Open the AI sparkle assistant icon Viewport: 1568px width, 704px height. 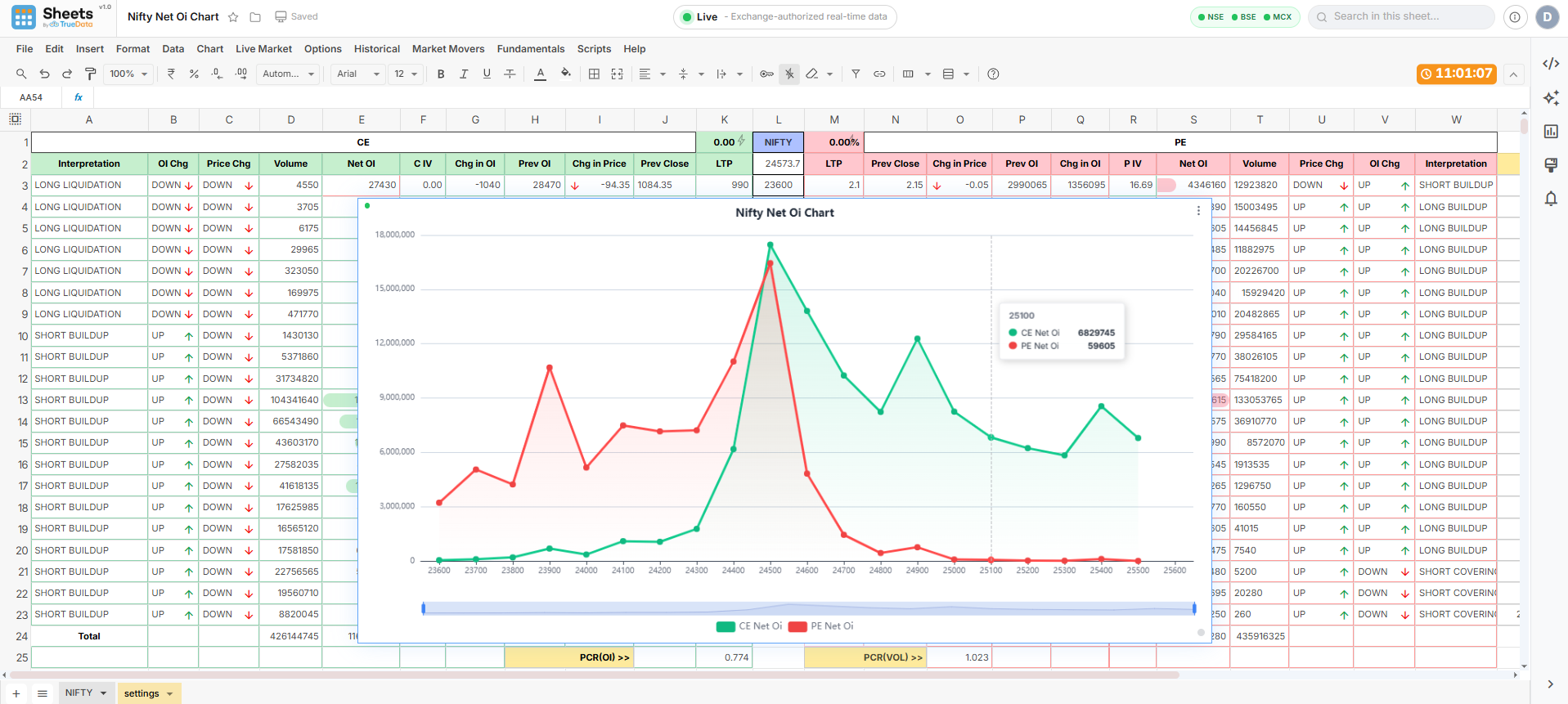pyautogui.click(x=1550, y=98)
